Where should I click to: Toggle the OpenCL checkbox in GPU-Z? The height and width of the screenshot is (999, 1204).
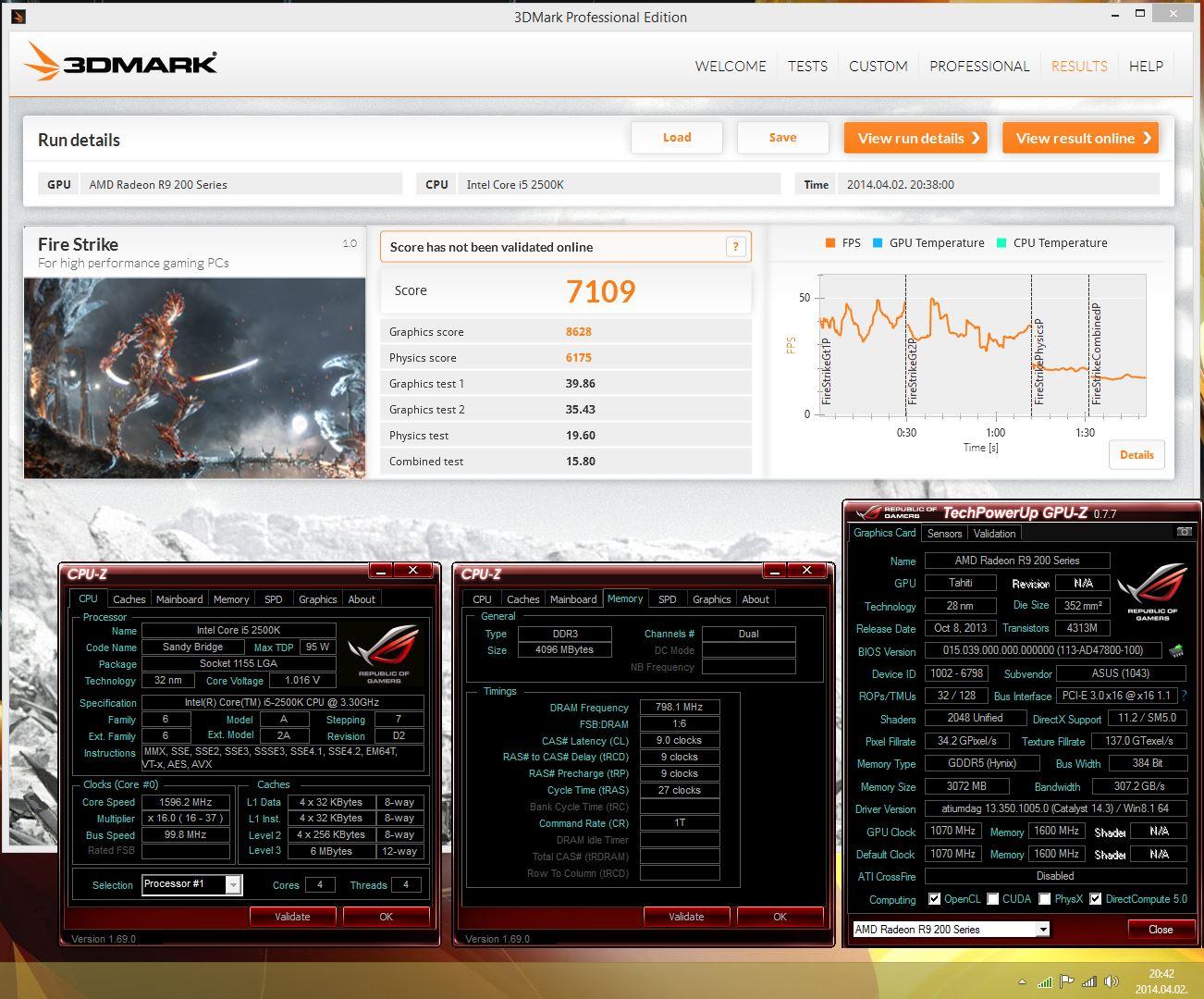click(x=934, y=899)
